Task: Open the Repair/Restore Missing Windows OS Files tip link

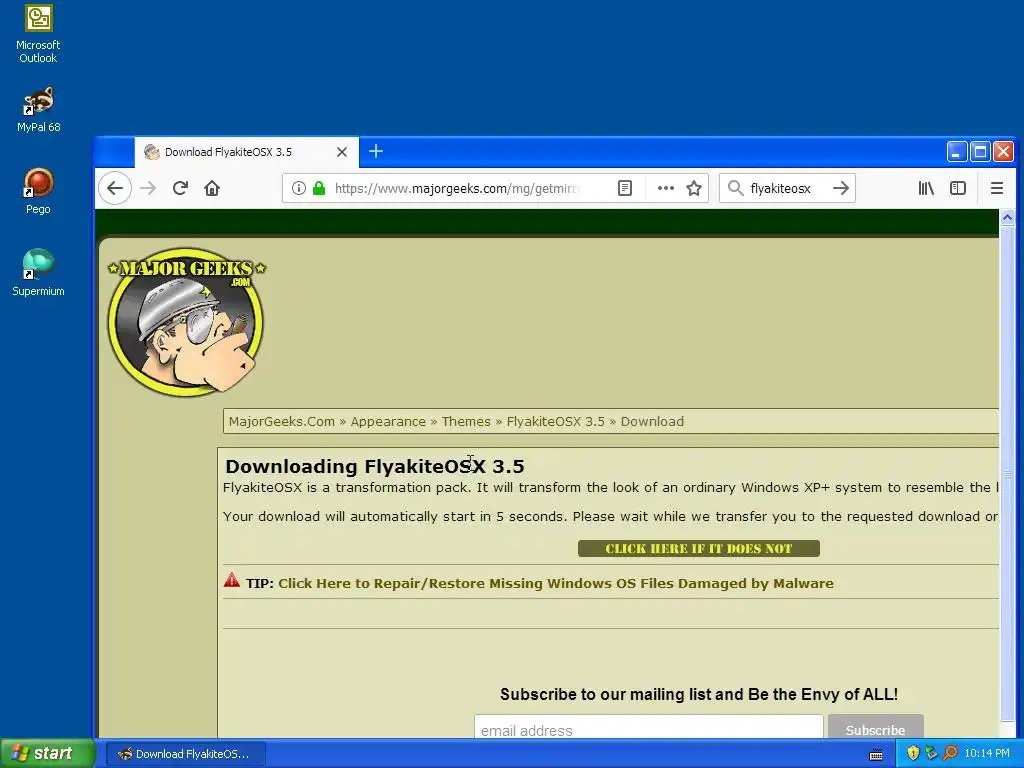Action: click(556, 584)
